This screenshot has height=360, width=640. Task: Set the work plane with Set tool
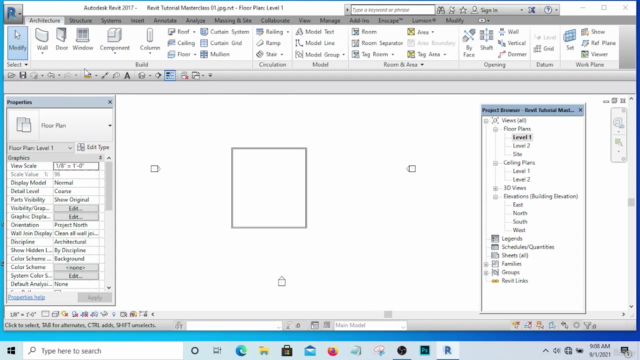[570, 40]
